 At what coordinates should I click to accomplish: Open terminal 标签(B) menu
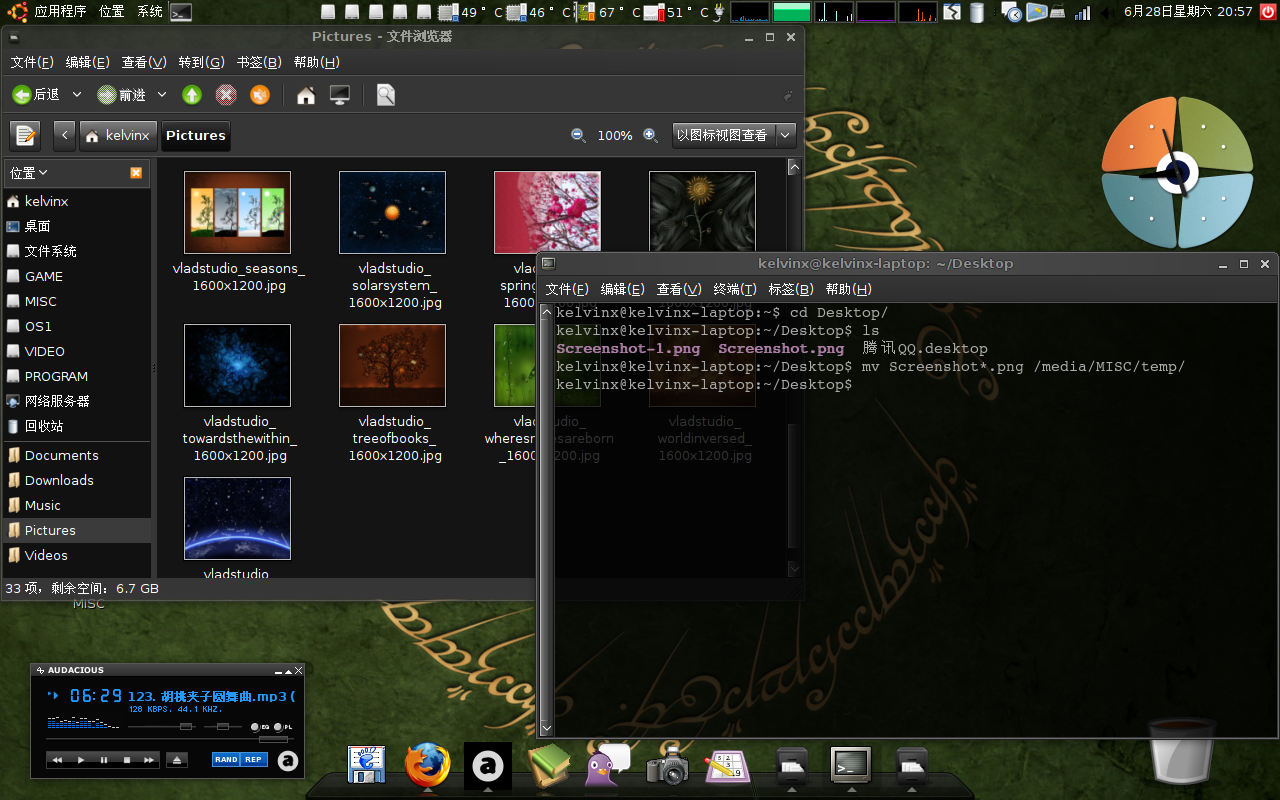(x=790, y=289)
